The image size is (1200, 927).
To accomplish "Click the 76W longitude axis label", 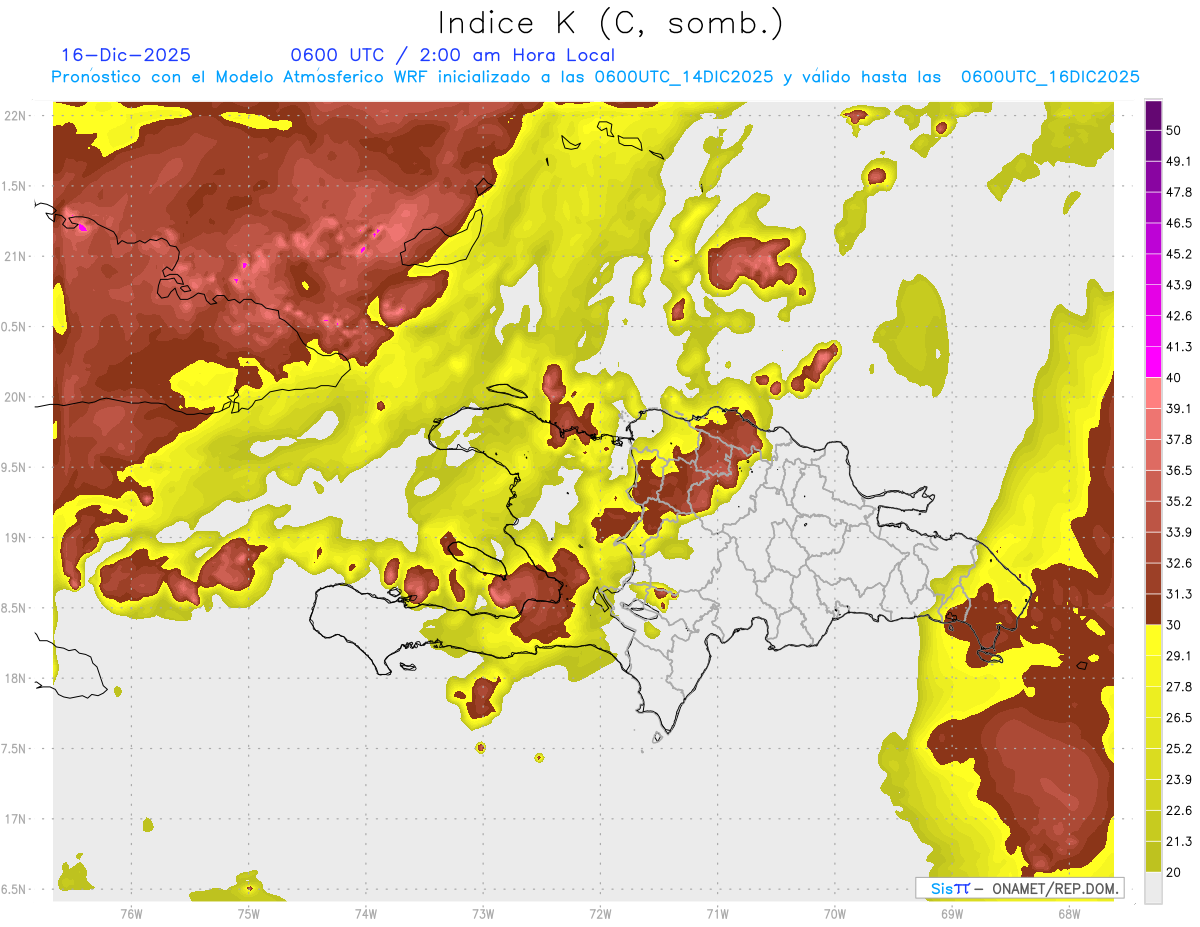I will (131, 914).
